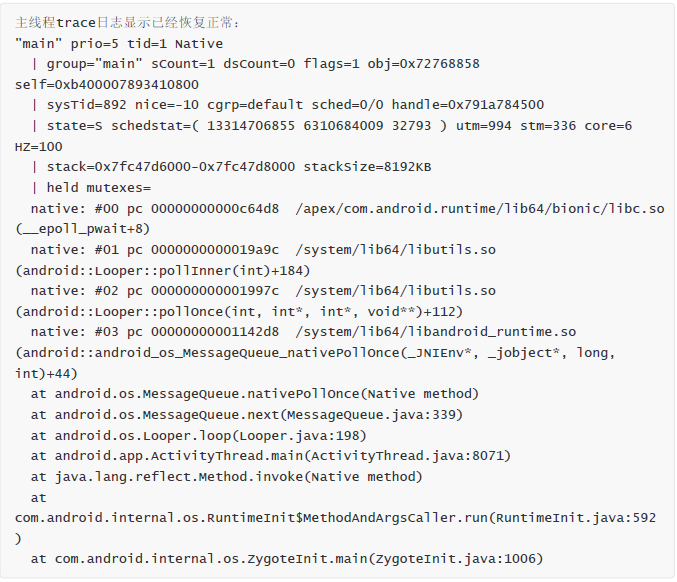
Task: Click the header text '主线程trace日志显示已经恢复正常'
Action: pos(120,22)
